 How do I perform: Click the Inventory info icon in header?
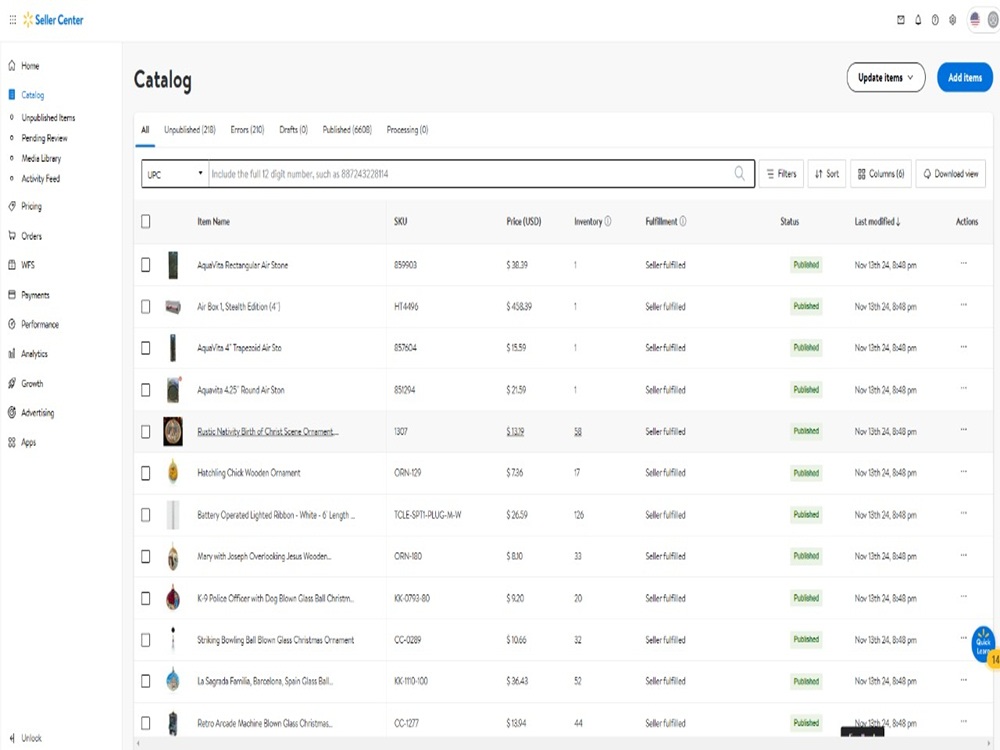coord(608,221)
